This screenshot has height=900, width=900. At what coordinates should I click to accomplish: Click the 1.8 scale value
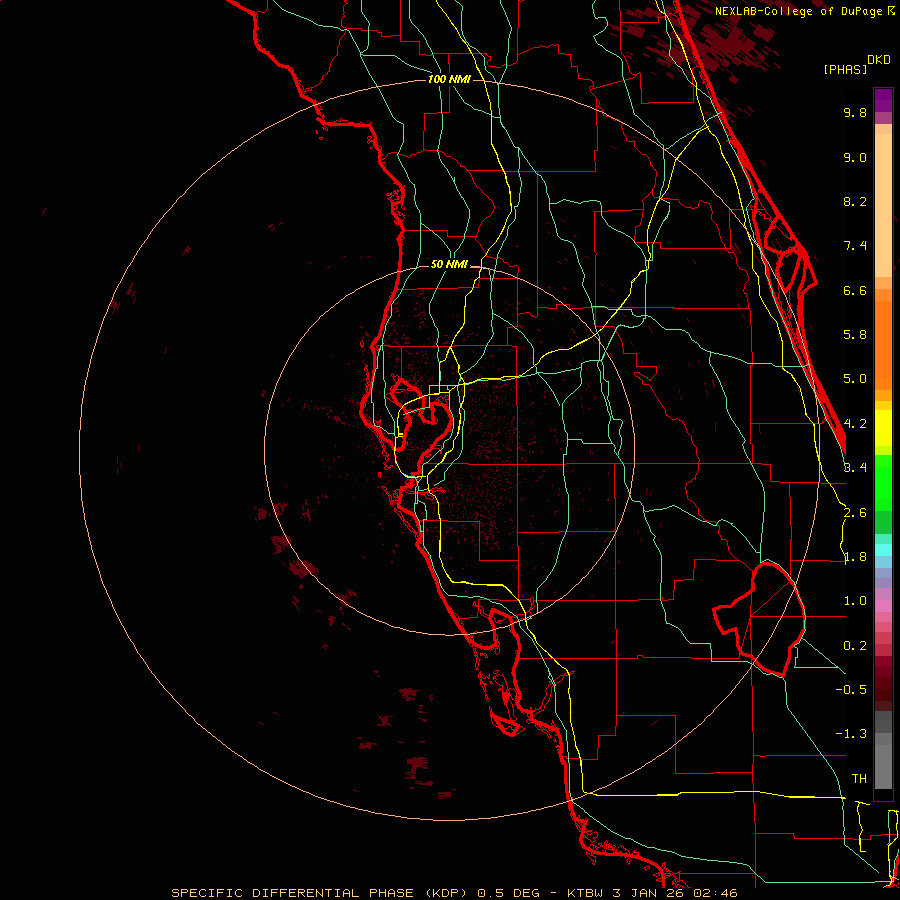pyautogui.click(x=855, y=557)
